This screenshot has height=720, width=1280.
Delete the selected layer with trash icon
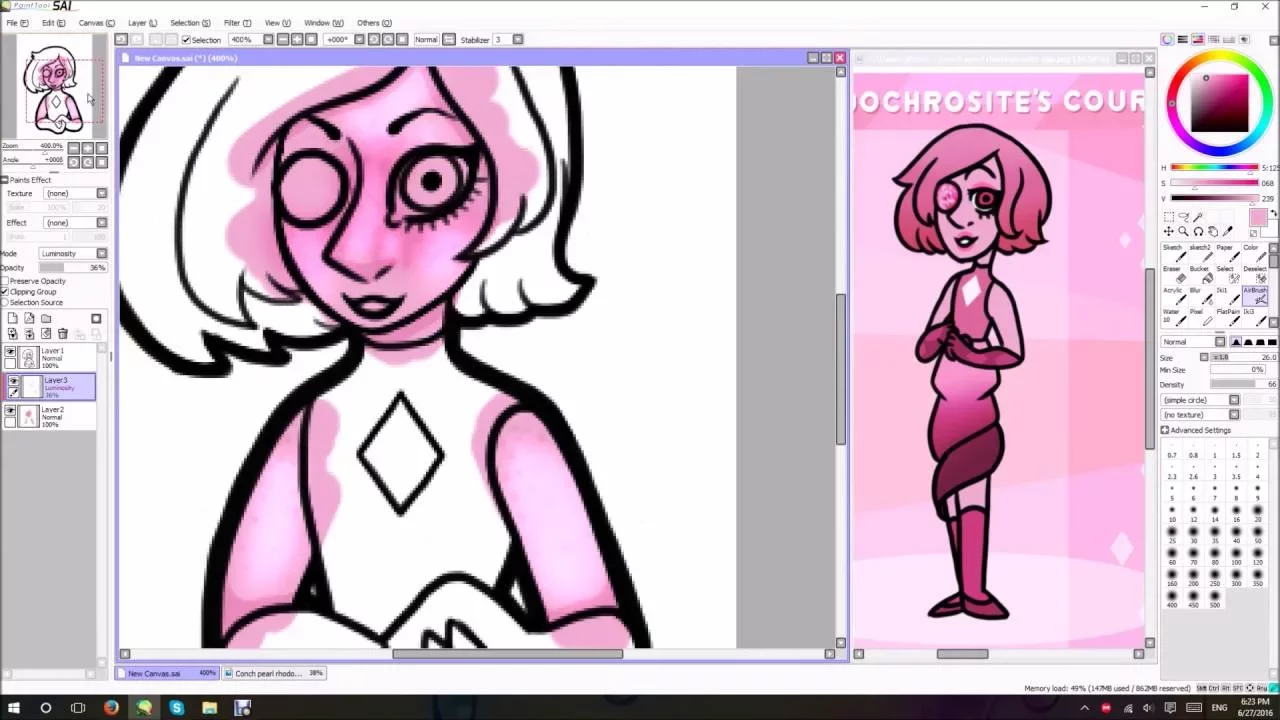click(x=63, y=334)
